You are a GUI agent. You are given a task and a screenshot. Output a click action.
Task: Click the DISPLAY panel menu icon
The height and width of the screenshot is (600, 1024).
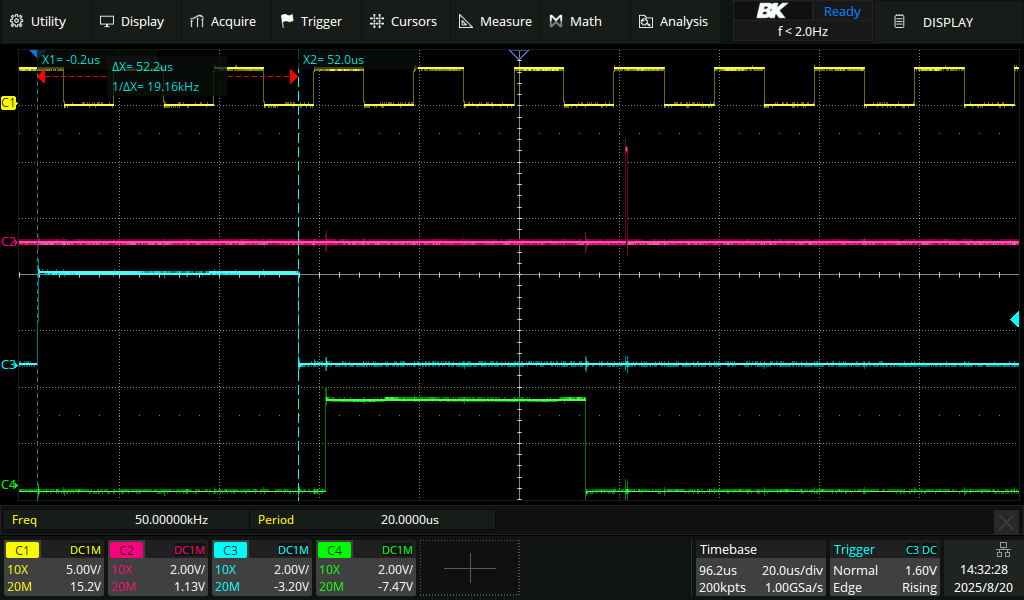tap(899, 22)
